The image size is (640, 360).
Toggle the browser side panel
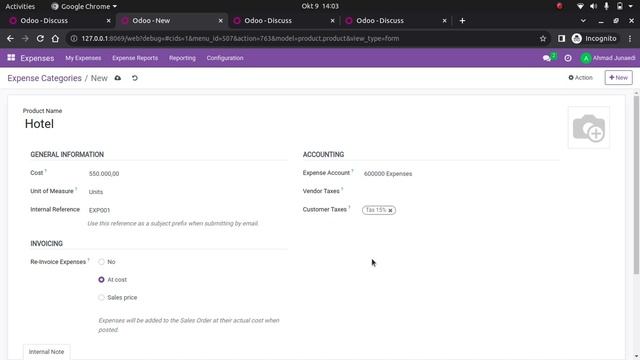[x=561, y=38]
